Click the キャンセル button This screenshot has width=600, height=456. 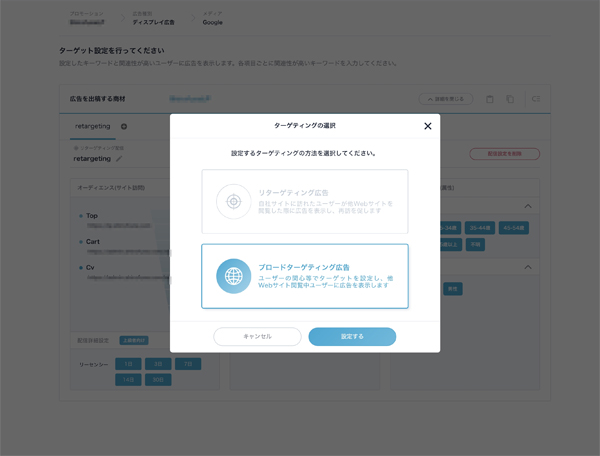coord(257,336)
